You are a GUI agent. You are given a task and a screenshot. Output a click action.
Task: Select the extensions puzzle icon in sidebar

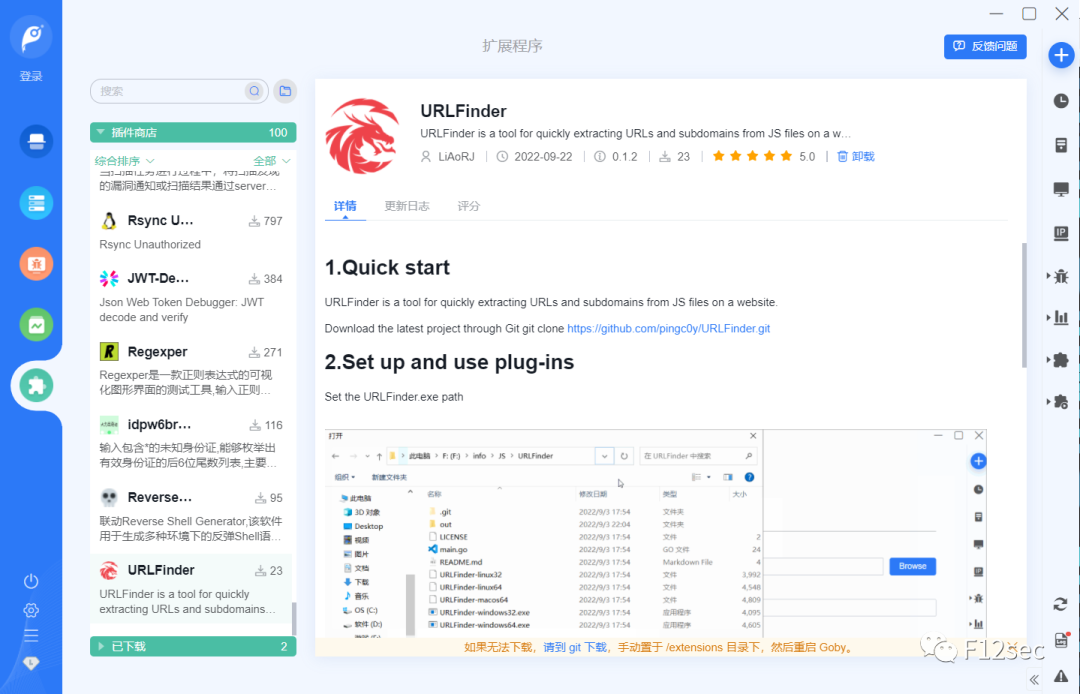[x=36, y=386]
